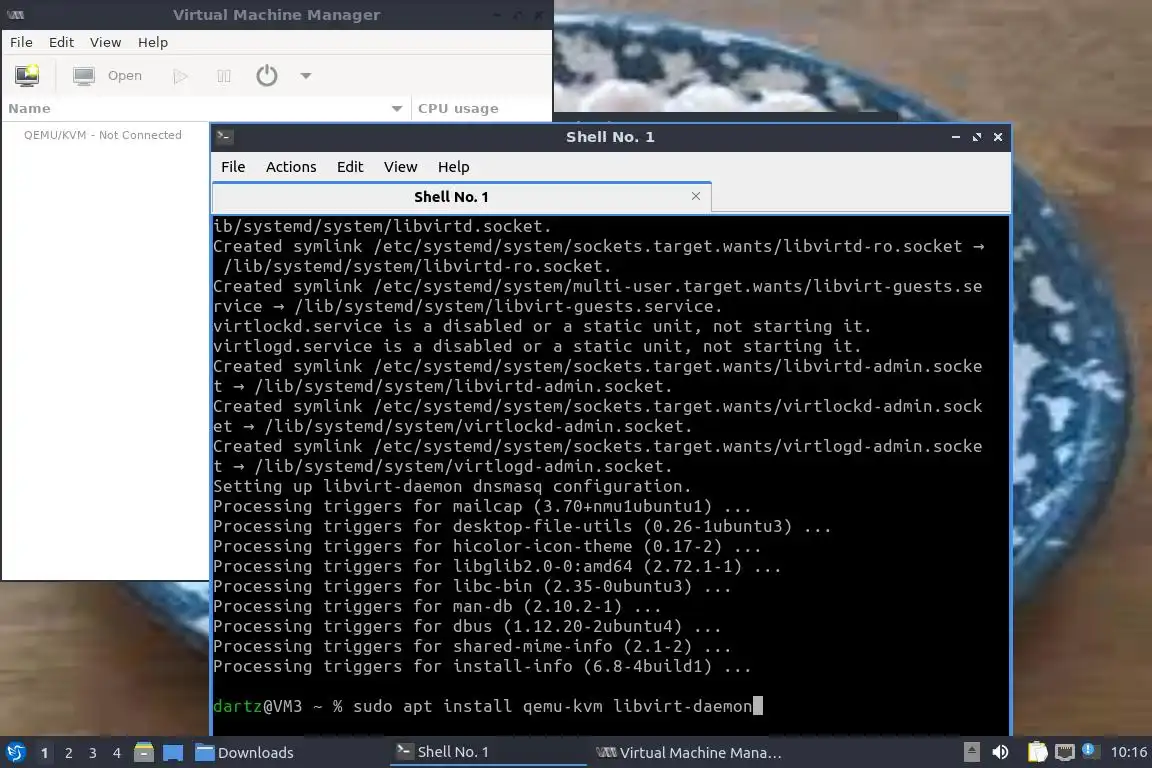Screen dimensions: 1152x768
Task: Click Open in Virtual Machine Manager toolbar
Action: 107,75
